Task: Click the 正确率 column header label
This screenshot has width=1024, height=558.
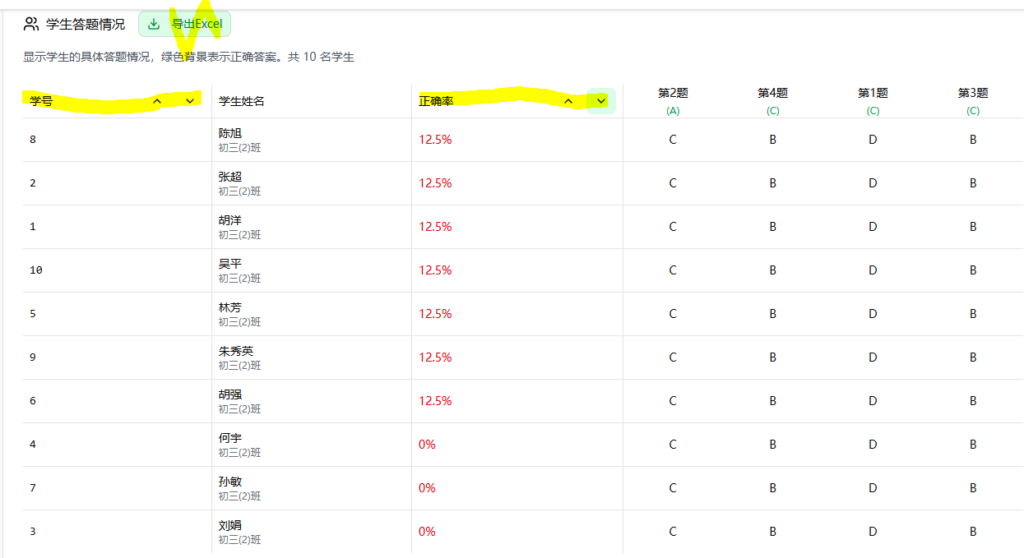Action: point(436,101)
